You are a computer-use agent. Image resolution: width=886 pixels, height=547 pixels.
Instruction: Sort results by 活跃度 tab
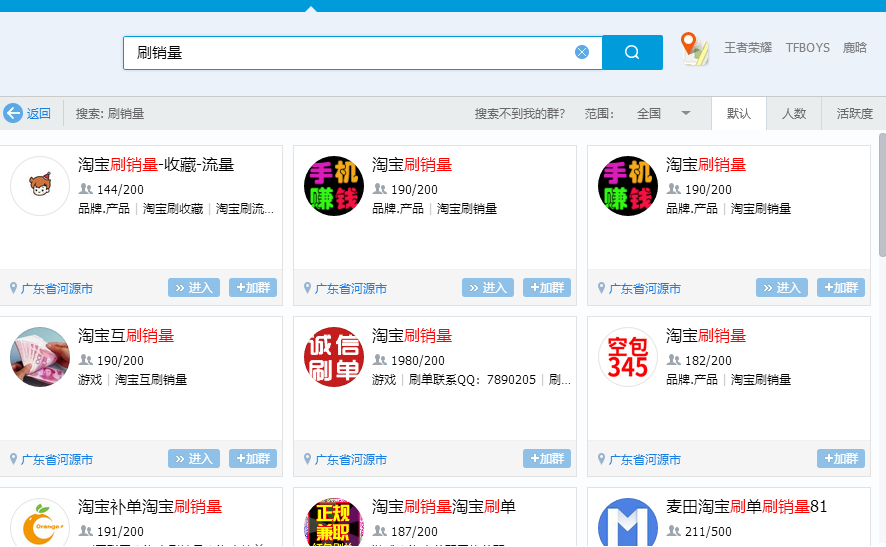[854, 114]
